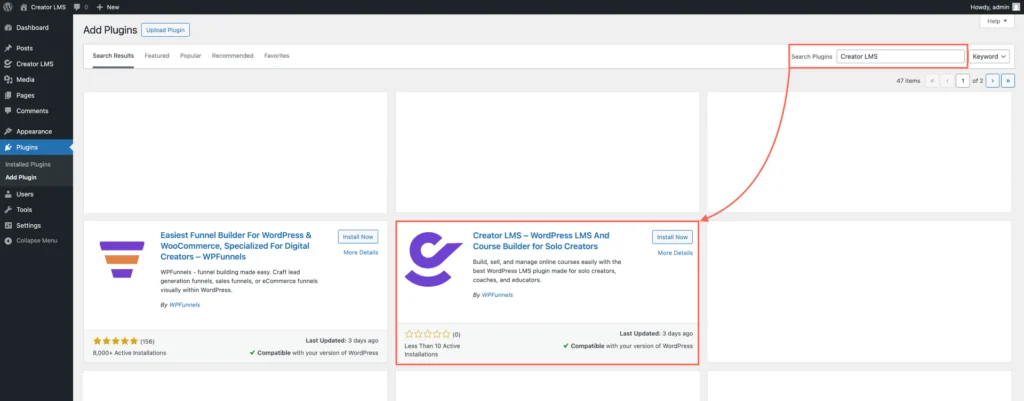The height and width of the screenshot is (401, 1024).
Task: Switch to the Recommended tab
Action: (x=232, y=56)
